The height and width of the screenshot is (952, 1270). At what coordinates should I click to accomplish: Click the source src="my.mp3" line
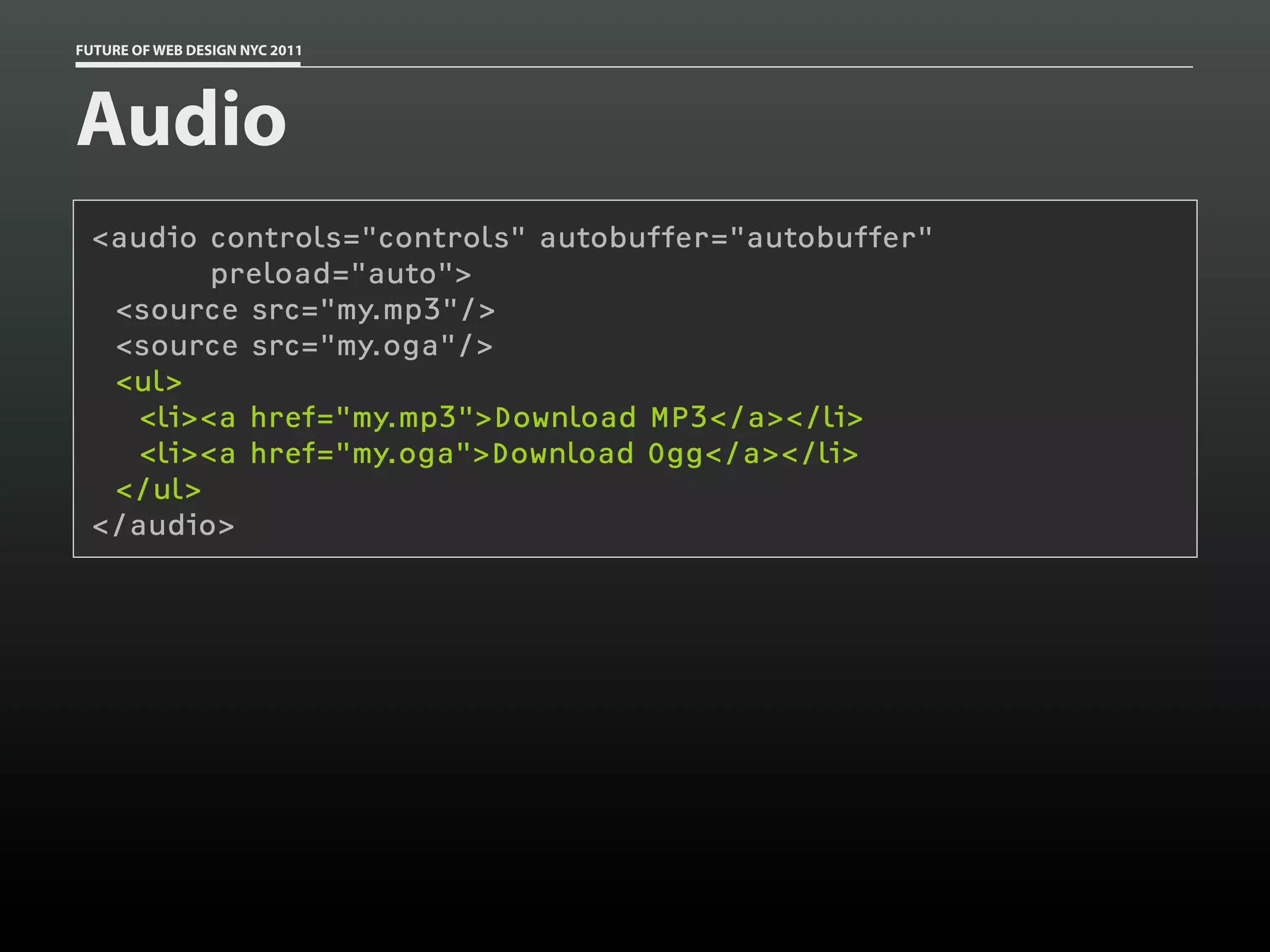[x=305, y=310]
